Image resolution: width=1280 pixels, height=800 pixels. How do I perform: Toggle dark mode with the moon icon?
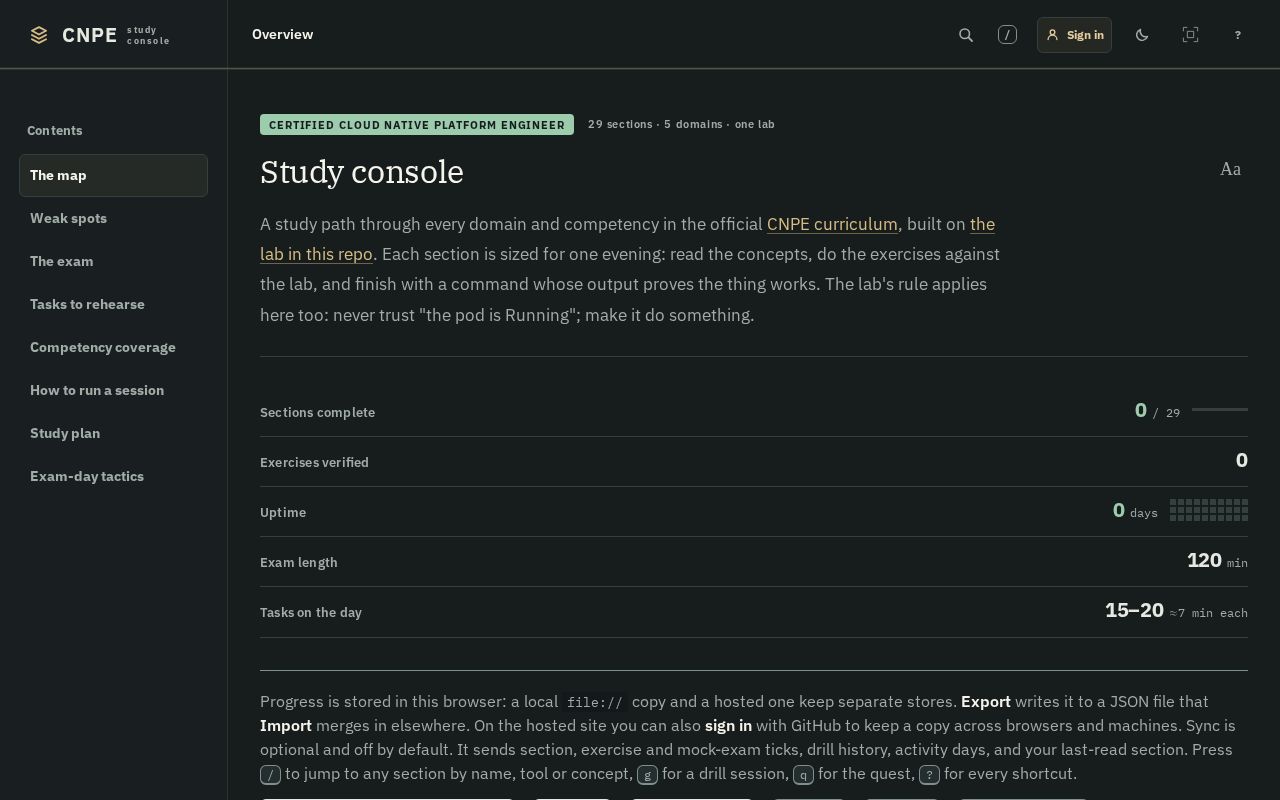coord(1142,35)
